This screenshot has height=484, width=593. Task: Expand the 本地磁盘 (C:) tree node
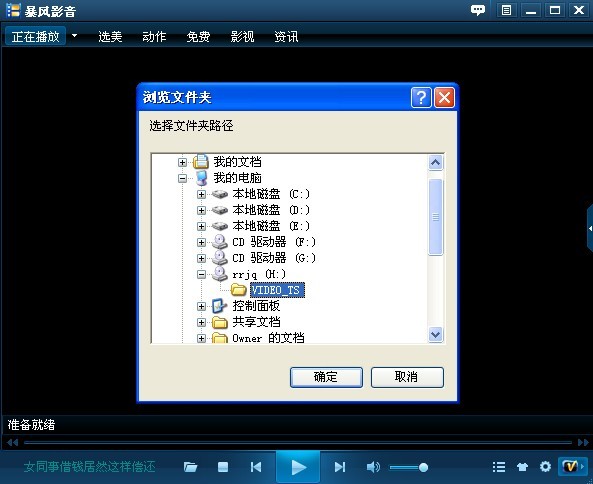(201, 194)
